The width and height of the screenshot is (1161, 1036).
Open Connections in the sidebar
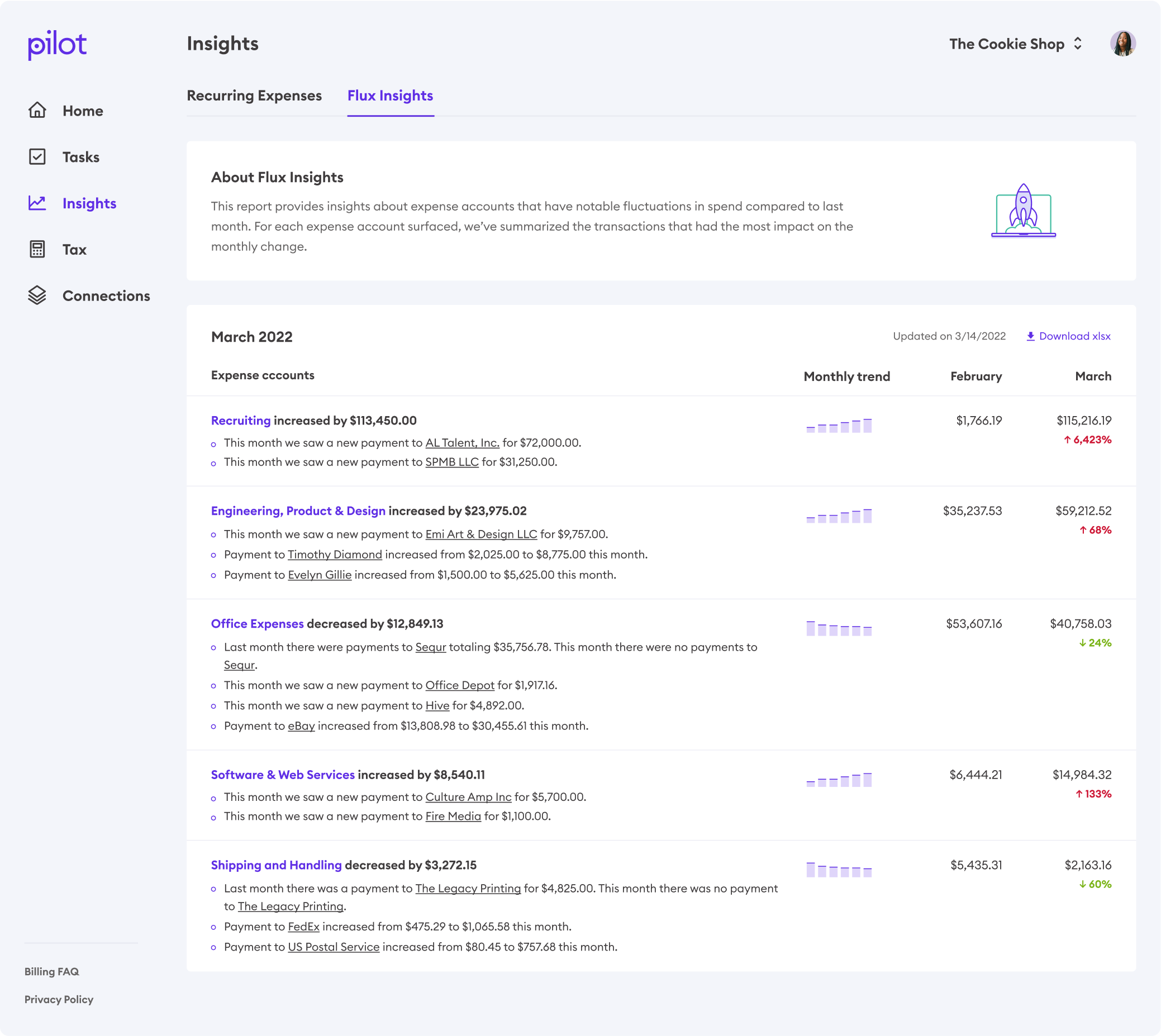107,296
